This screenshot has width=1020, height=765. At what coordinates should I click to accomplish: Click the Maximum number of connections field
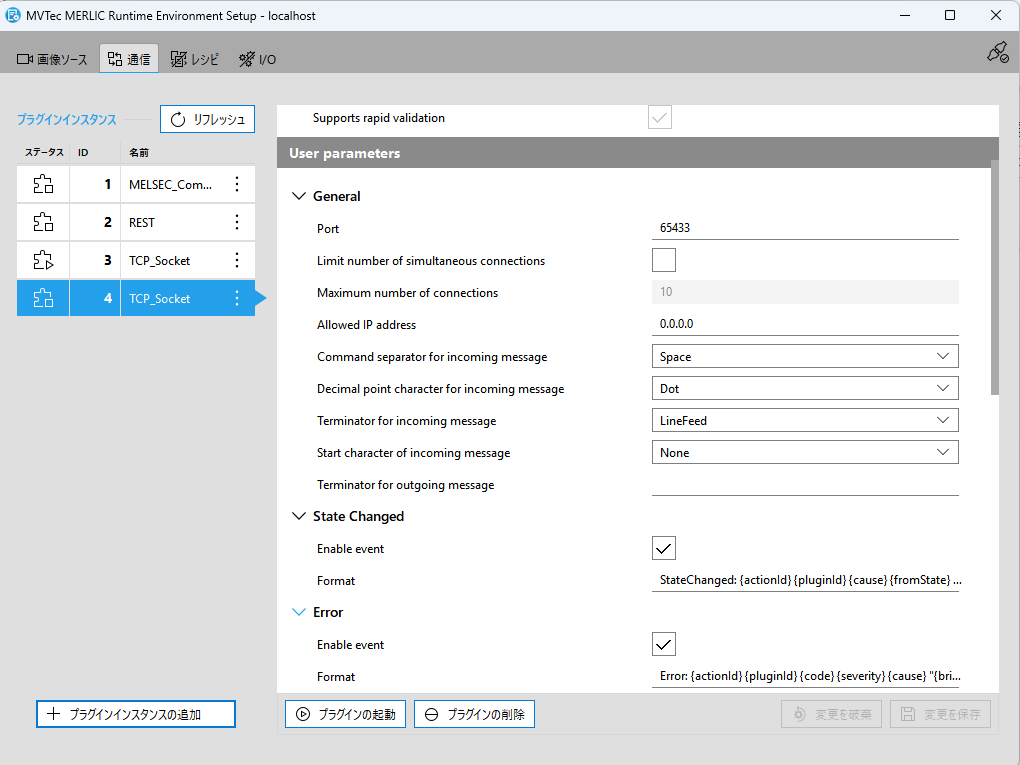(x=805, y=292)
